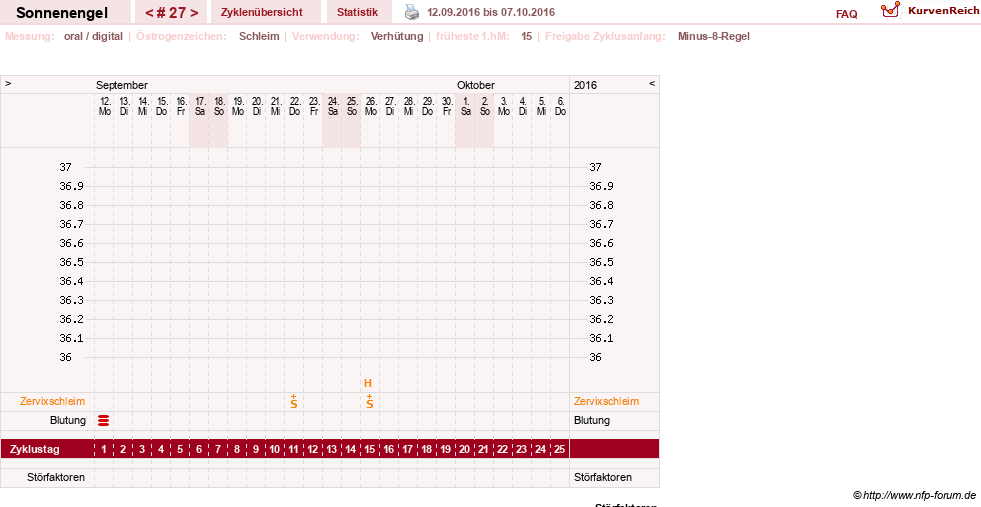Image resolution: width=981 pixels, height=507 pixels.
Task: Click the Sonnenengel profile name
Action: pos(62,13)
